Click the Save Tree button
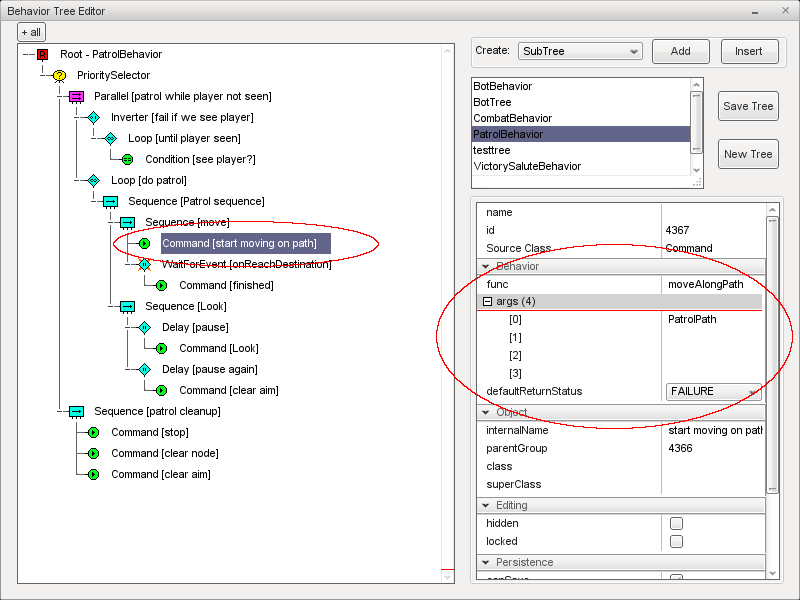The image size is (800, 600). point(748,107)
